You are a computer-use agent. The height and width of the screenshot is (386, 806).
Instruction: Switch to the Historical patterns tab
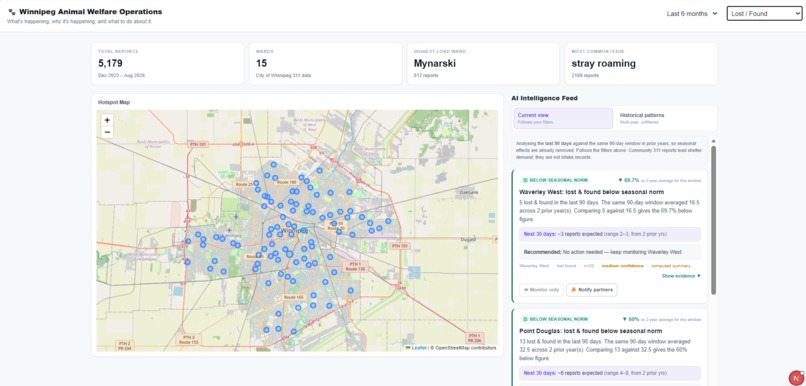tap(664, 118)
